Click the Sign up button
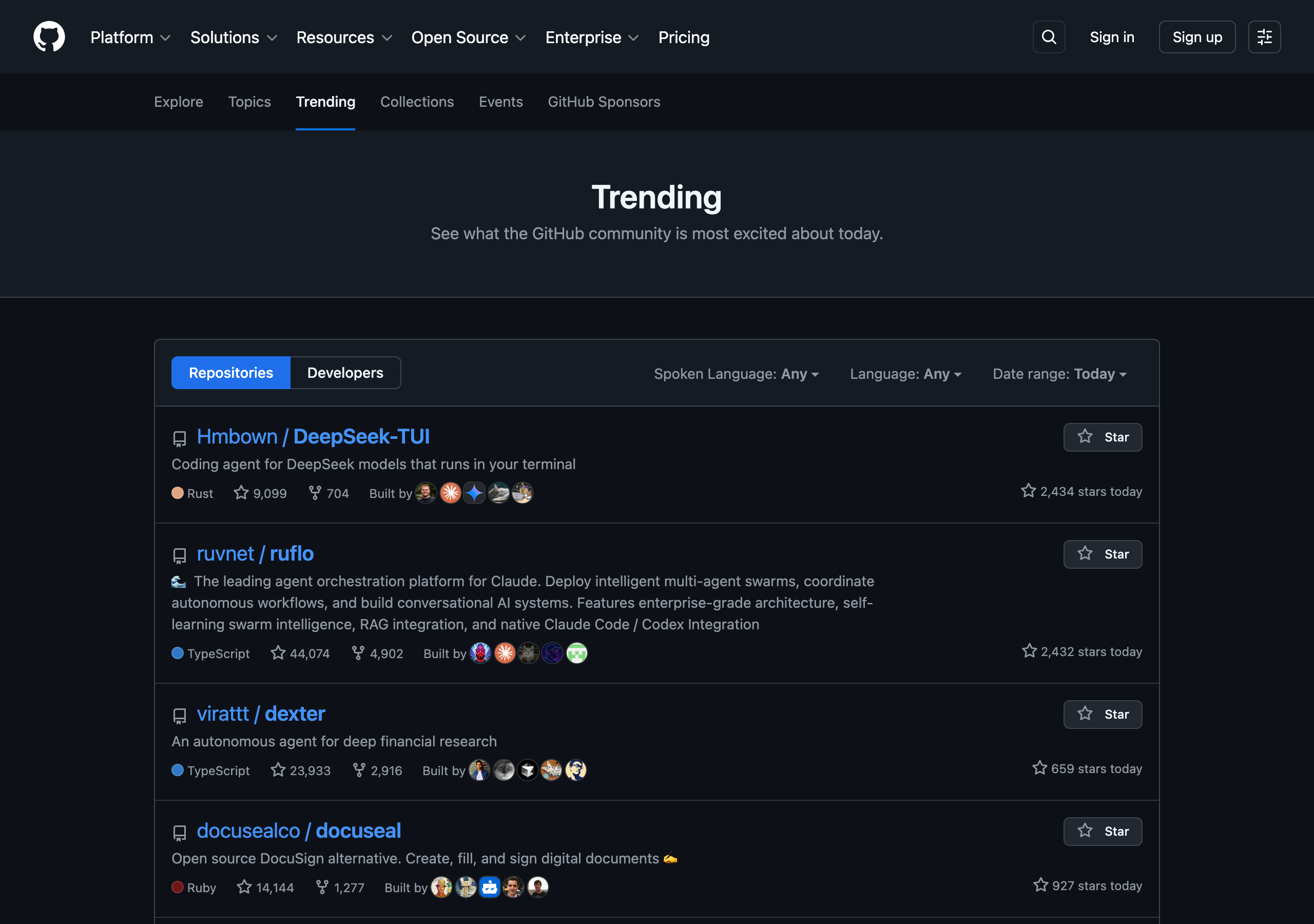Viewport: 1314px width, 924px height. [1196, 37]
